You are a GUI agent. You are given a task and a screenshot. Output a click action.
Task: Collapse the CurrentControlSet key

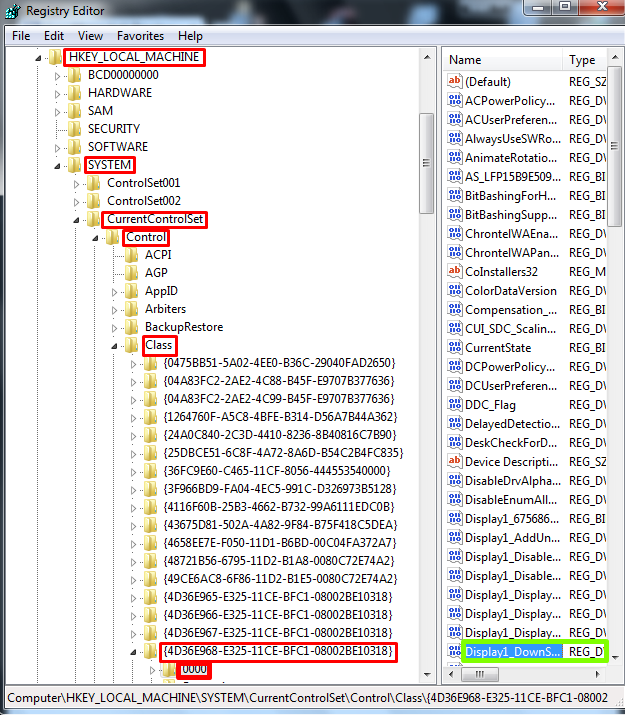pyautogui.click(x=76, y=220)
